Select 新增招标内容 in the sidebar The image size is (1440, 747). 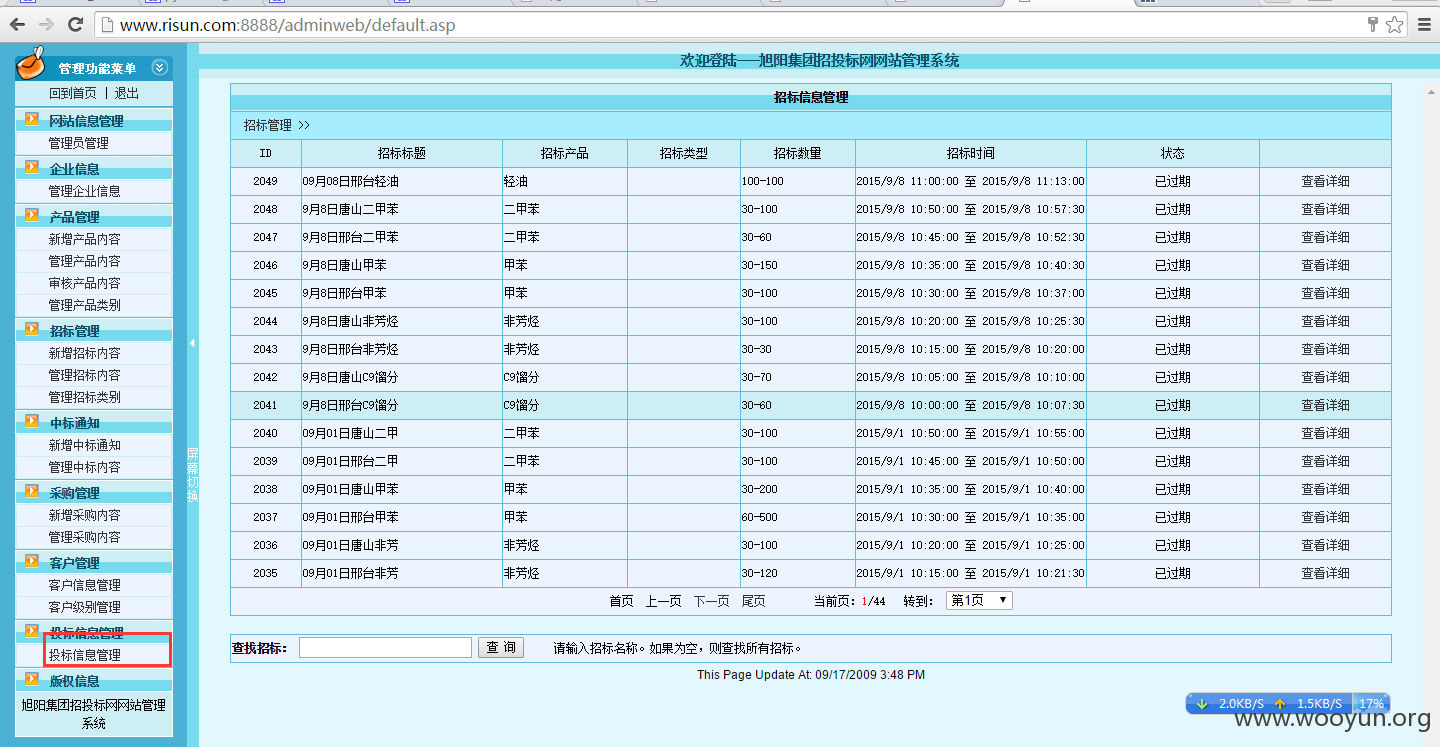[x=85, y=353]
